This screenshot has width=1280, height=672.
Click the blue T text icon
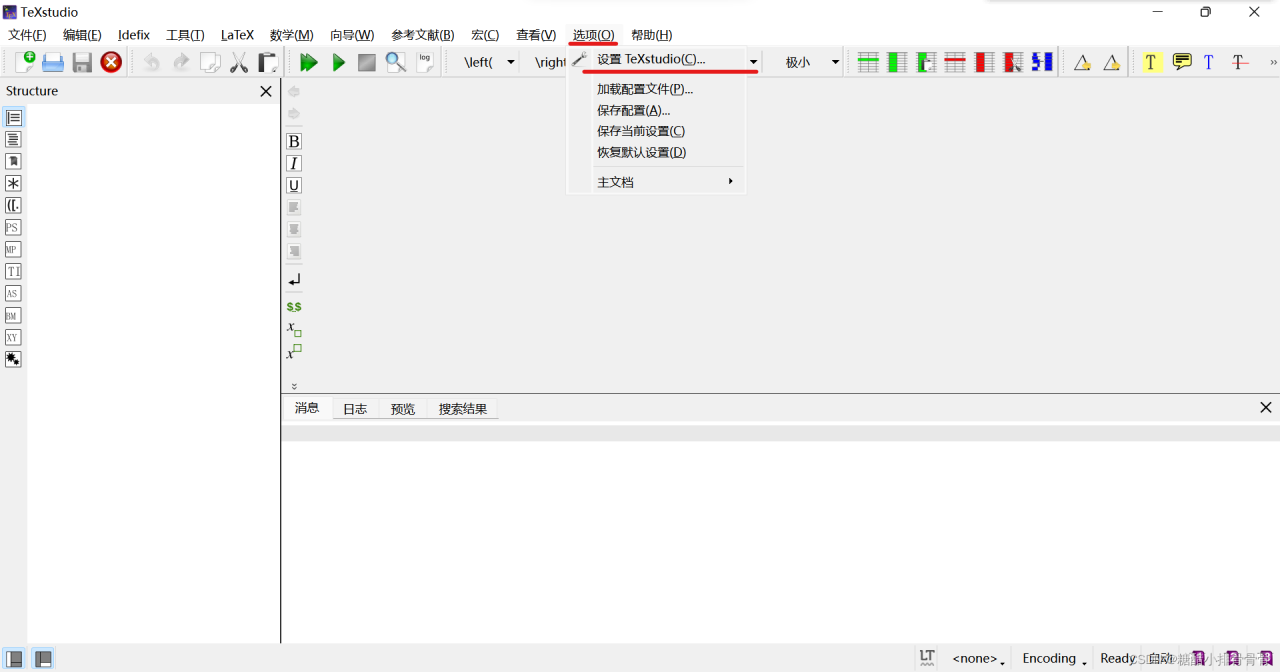point(1209,62)
